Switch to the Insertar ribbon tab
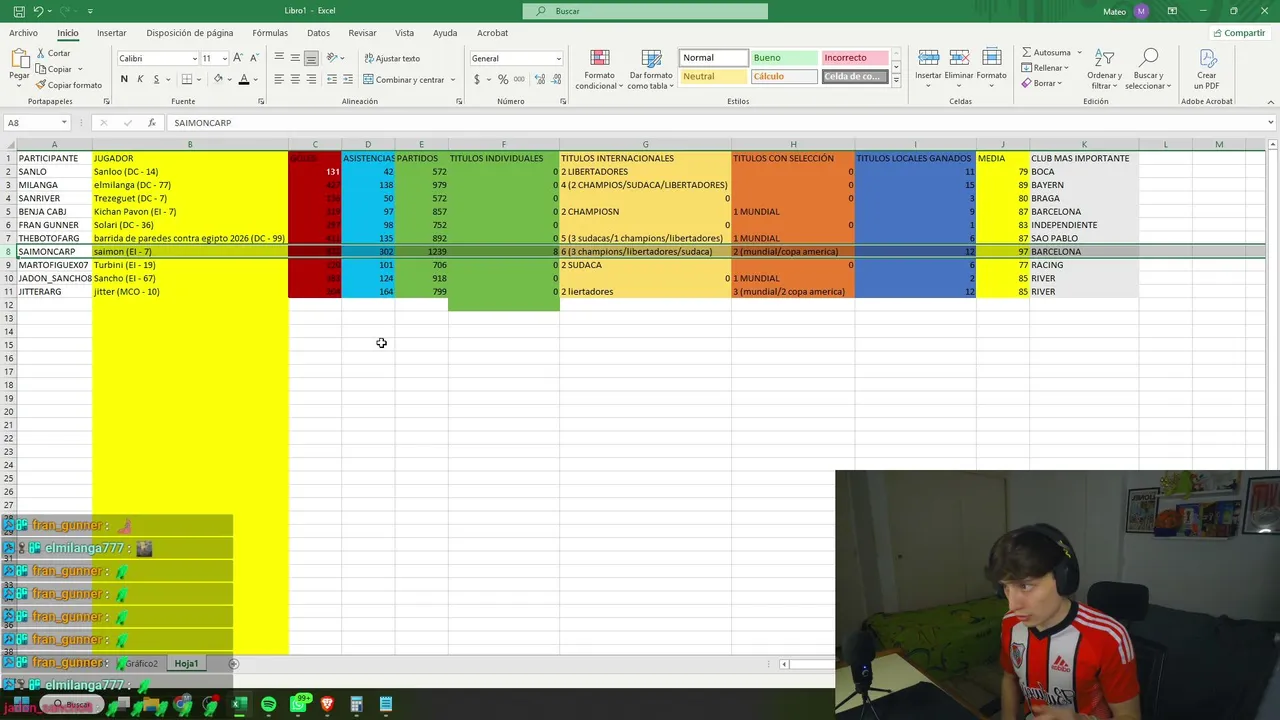The width and height of the screenshot is (1280, 720). tap(112, 33)
